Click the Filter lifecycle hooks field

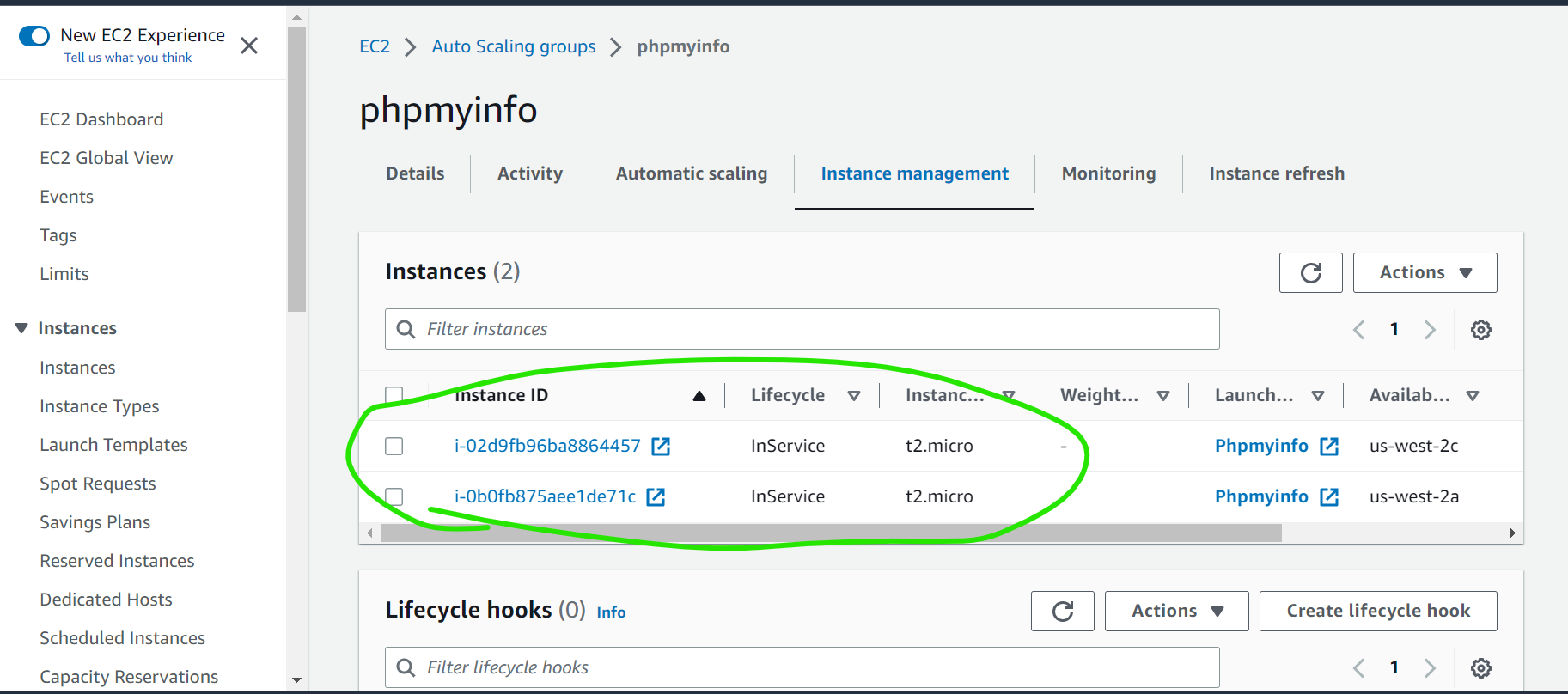802,667
